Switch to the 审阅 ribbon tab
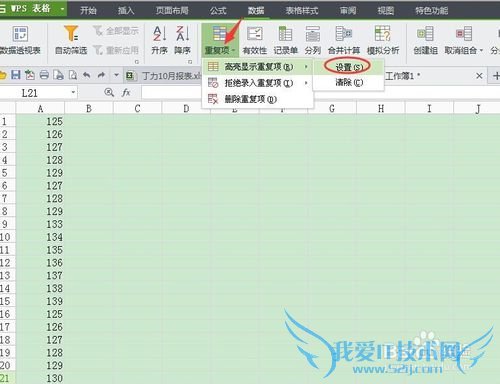The width and height of the screenshot is (500, 384). (x=348, y=10)
